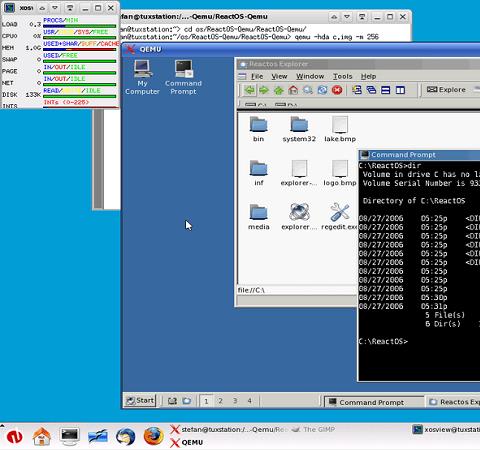The width and height of the screenshot is (480, 450).
Task: Click the Reactos Explorer window title bar
Action: pyautogui.click(x=358, y=64)
